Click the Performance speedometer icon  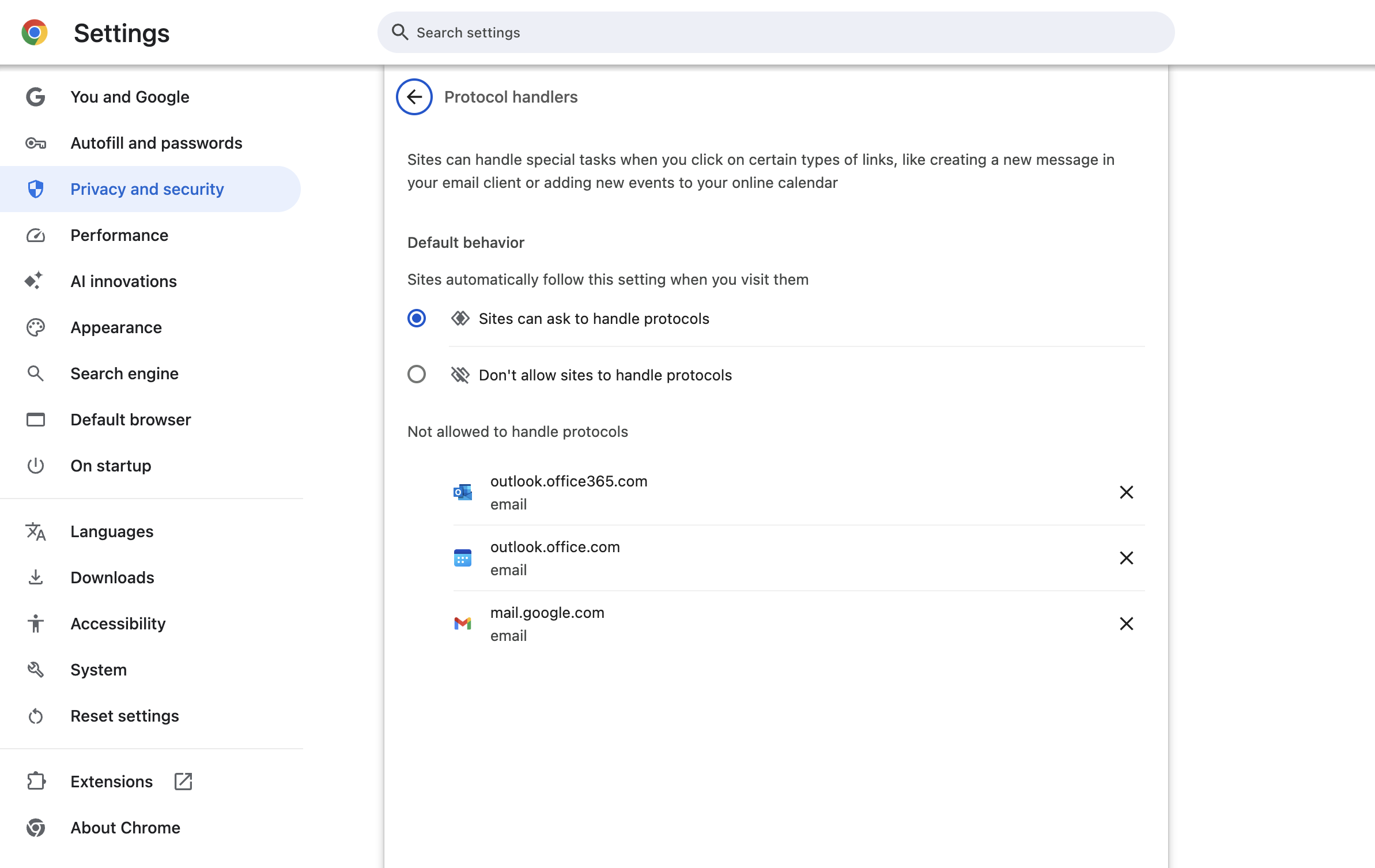click(x=36, y=235)
